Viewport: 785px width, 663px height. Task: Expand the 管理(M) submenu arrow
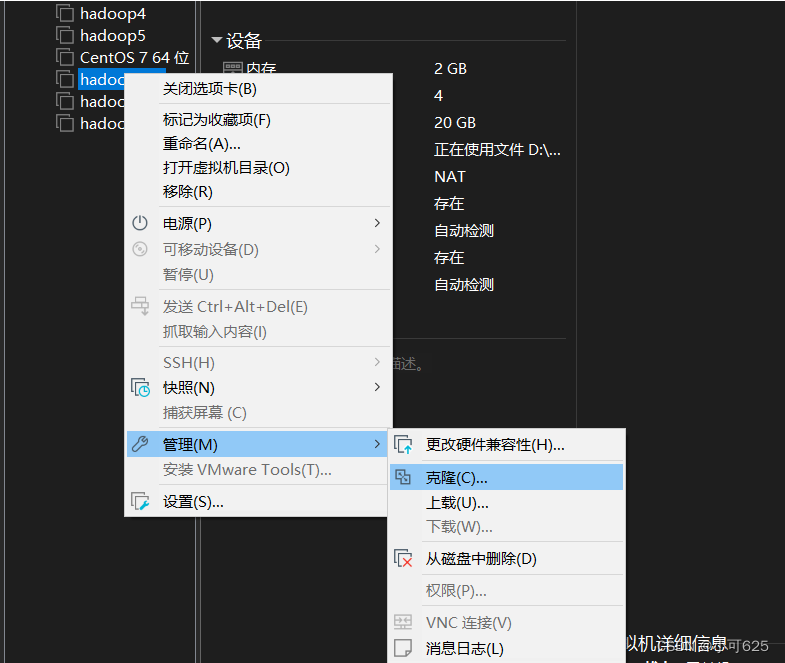(377, 444)
